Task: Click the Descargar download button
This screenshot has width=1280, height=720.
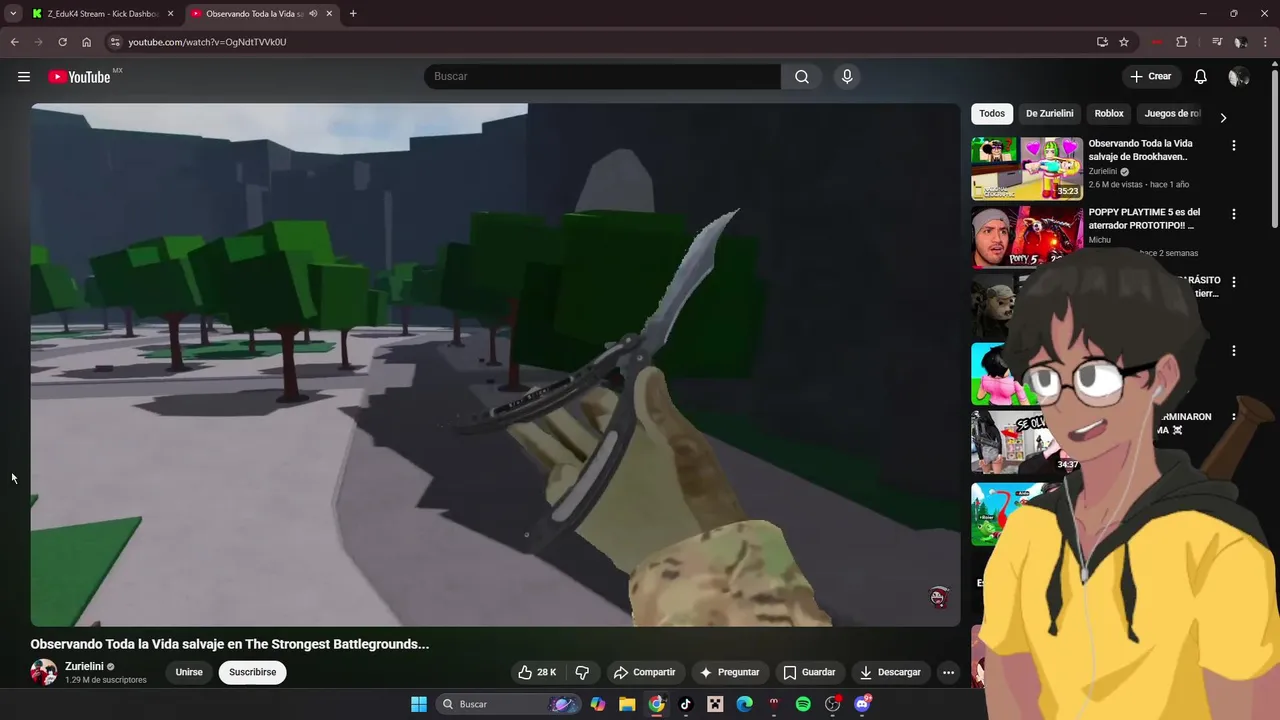Action: 890,672
